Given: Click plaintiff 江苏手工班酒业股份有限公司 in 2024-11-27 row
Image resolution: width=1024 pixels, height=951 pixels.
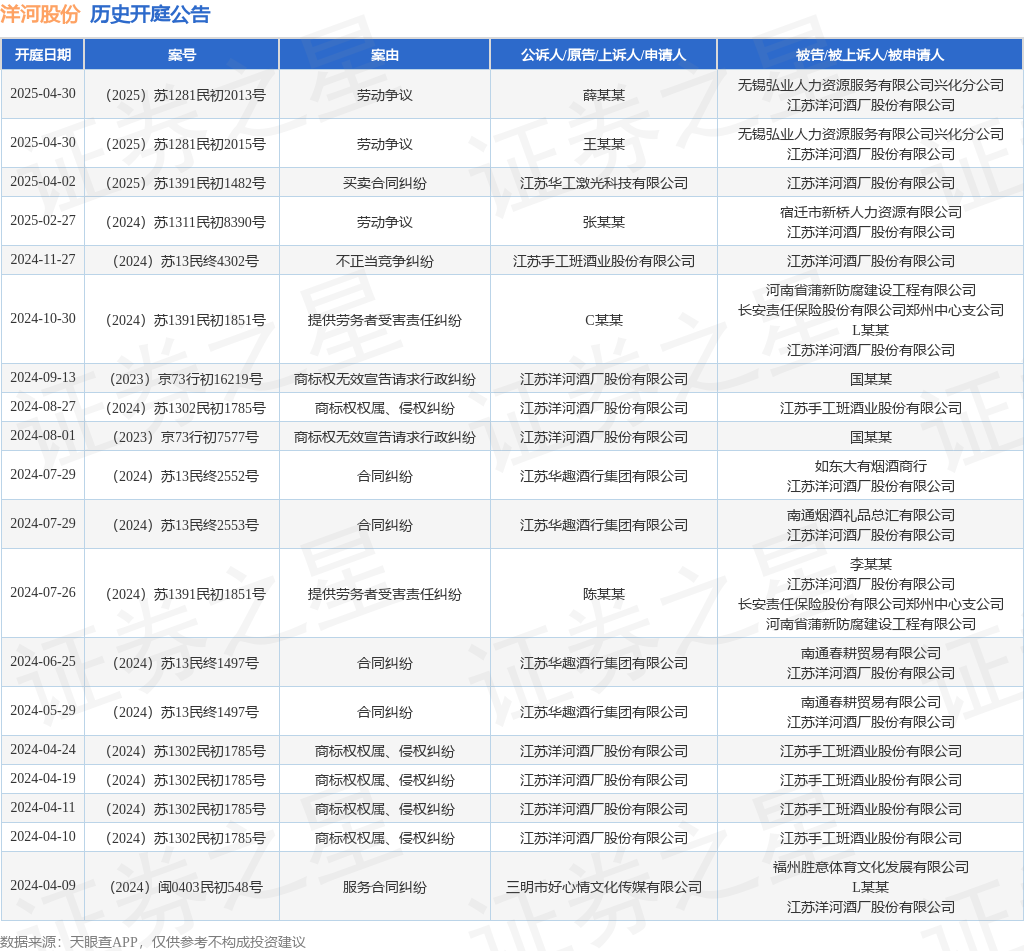Looking at the screenshot, I should click(x=603, y=261).
